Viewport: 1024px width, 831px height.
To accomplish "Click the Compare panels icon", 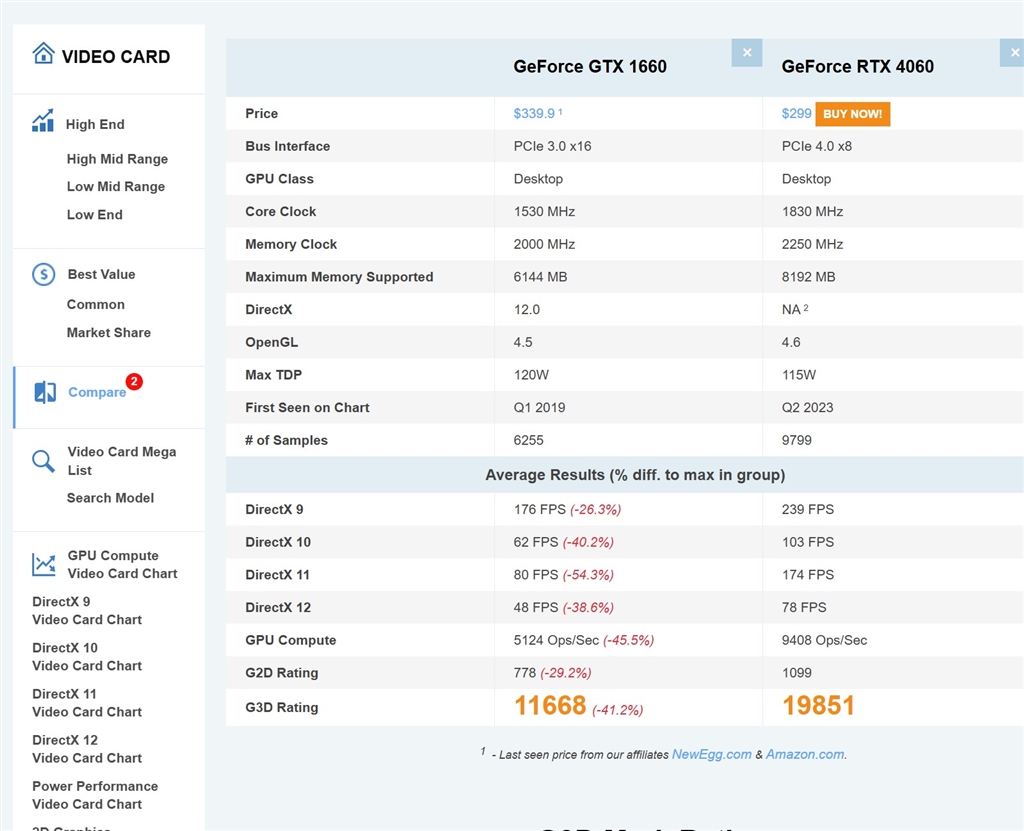I will [x=45, y=392].
